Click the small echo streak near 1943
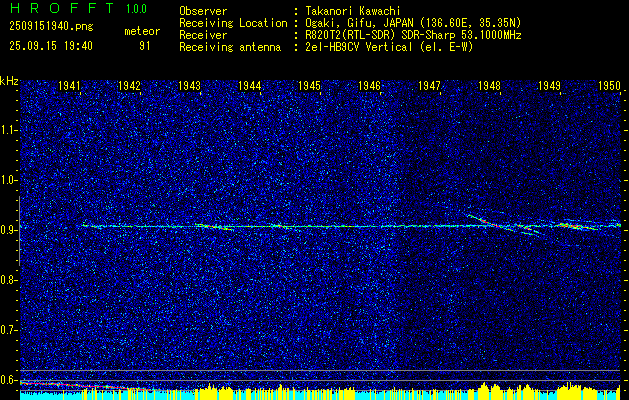Viewport: 629px width, 400px height. 215,227
